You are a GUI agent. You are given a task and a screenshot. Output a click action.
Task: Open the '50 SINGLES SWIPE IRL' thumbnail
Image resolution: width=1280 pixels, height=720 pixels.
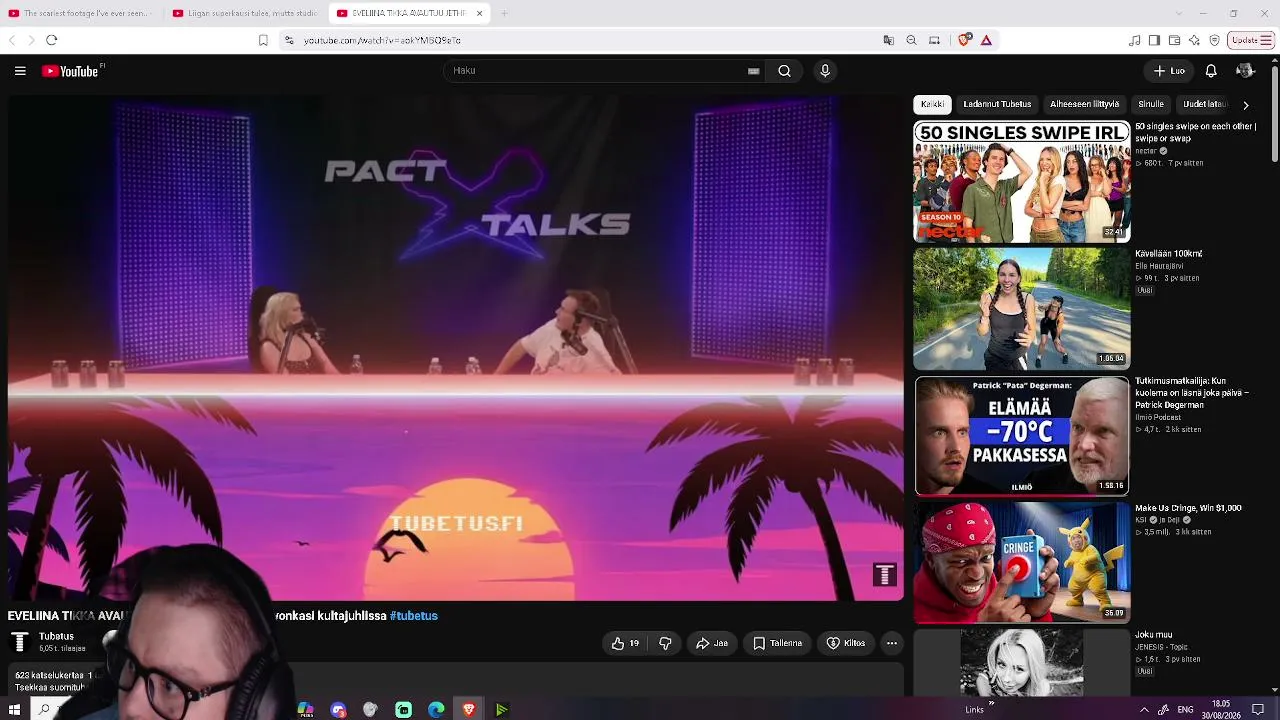pyautogui.click(x=1022, y=181)
